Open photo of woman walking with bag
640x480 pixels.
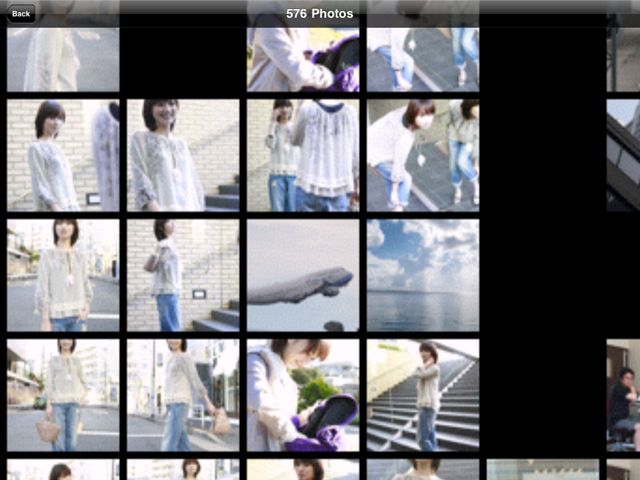(x=183, y=396)
